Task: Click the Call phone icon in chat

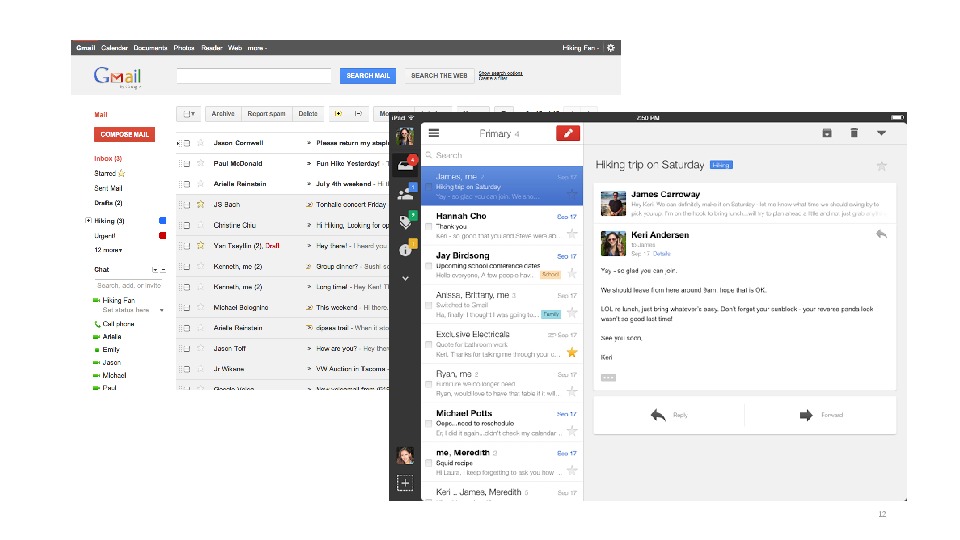Action: tap(97, 324)
